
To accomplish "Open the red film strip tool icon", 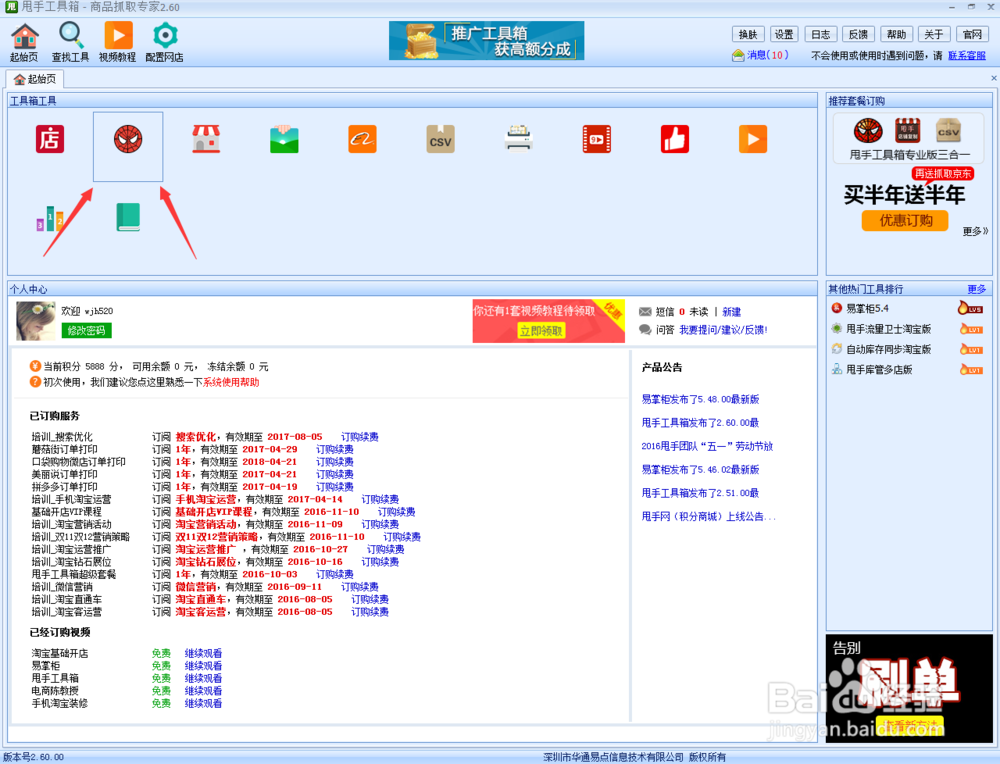I will point(597,139).
